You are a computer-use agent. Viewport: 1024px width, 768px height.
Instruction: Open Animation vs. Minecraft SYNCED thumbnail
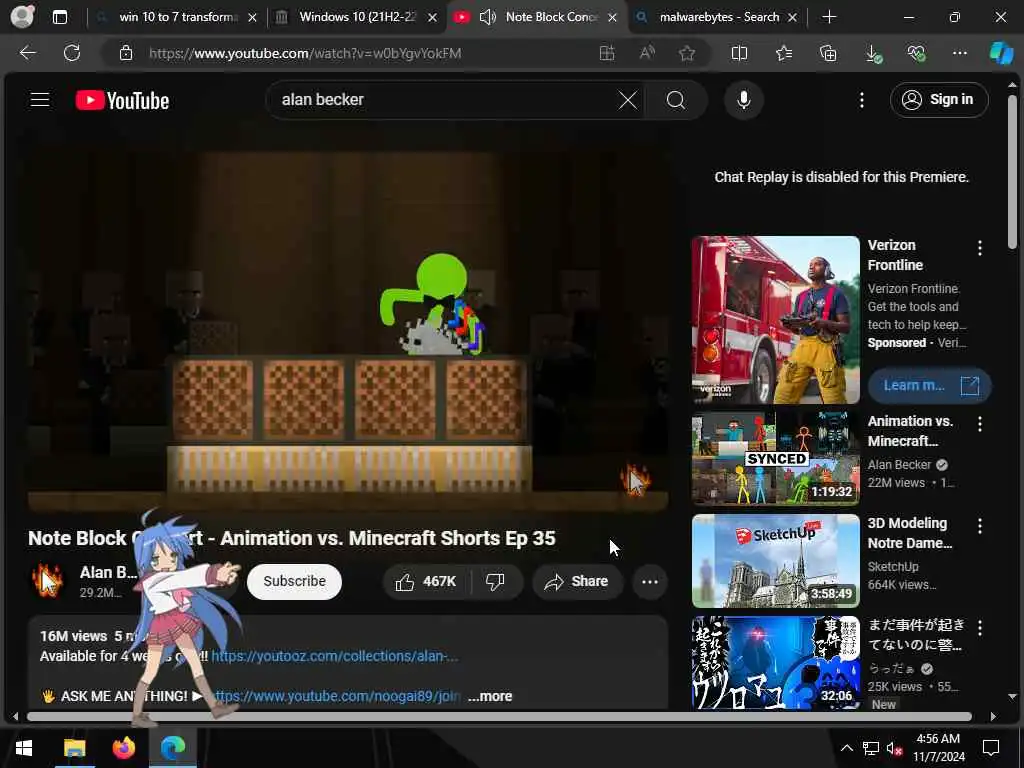(x=775, y=458)
